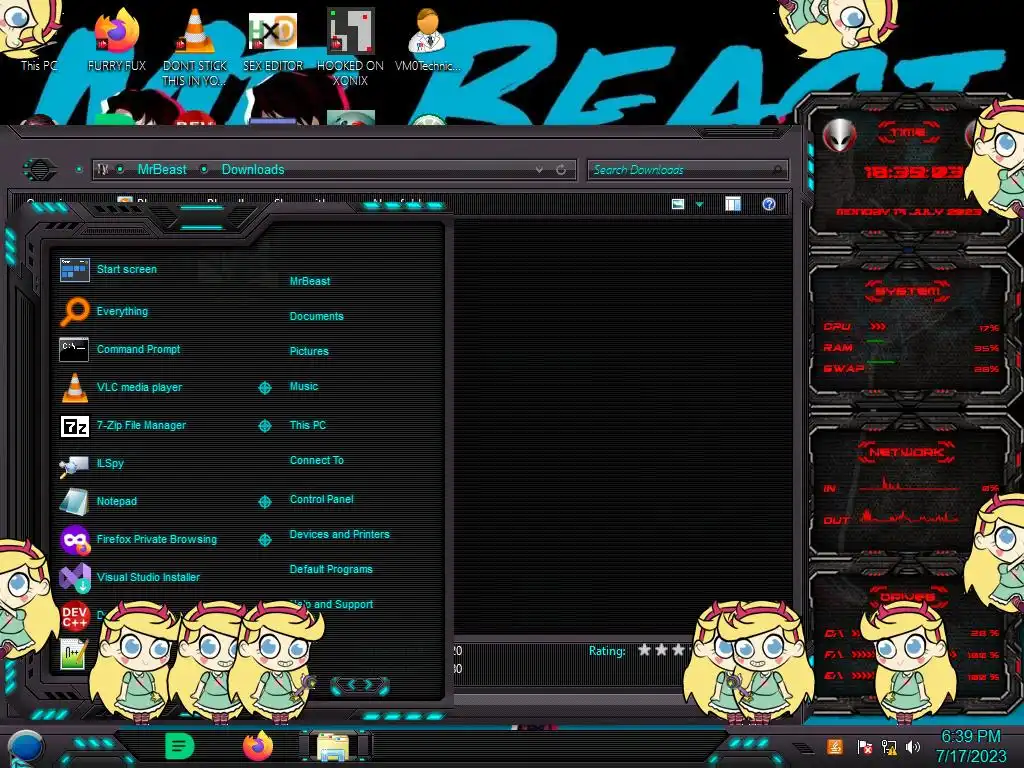The width and height of the screenshot is (1024, 768).
Task: Click the Alienware head icon in the gadget
Action: pos(839,135)
